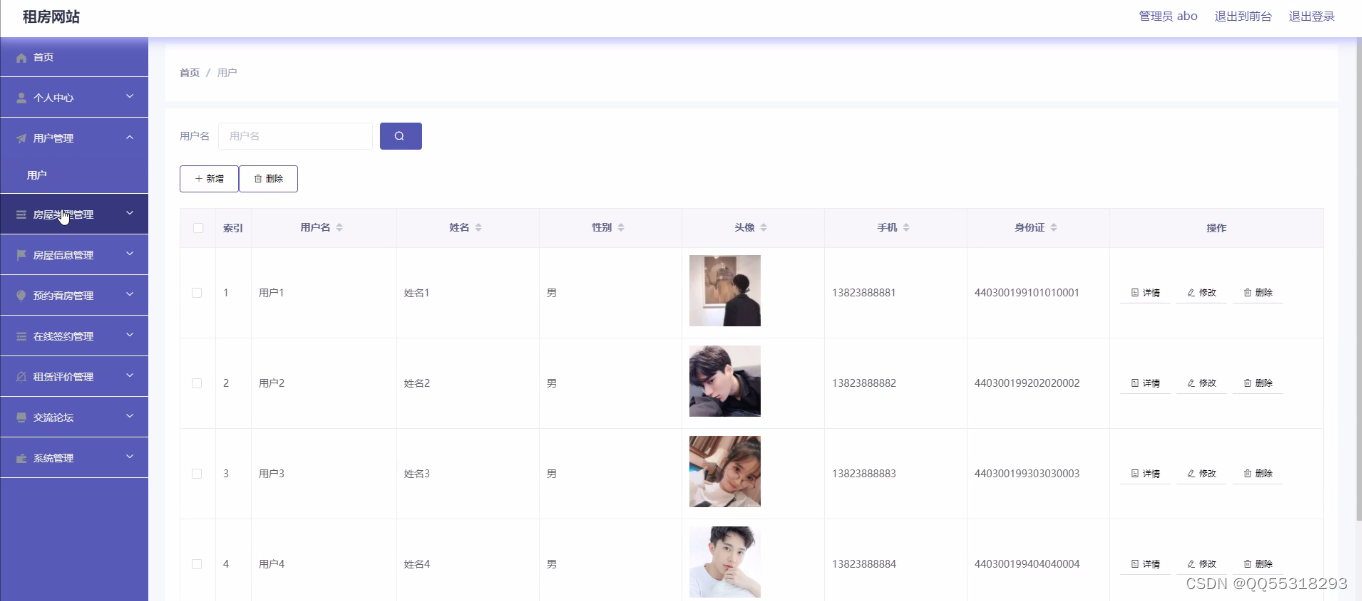The height and width of the screenshot is (601, 1362).
Task: Click 删除 for 用户3
Action: [1257, 473]
